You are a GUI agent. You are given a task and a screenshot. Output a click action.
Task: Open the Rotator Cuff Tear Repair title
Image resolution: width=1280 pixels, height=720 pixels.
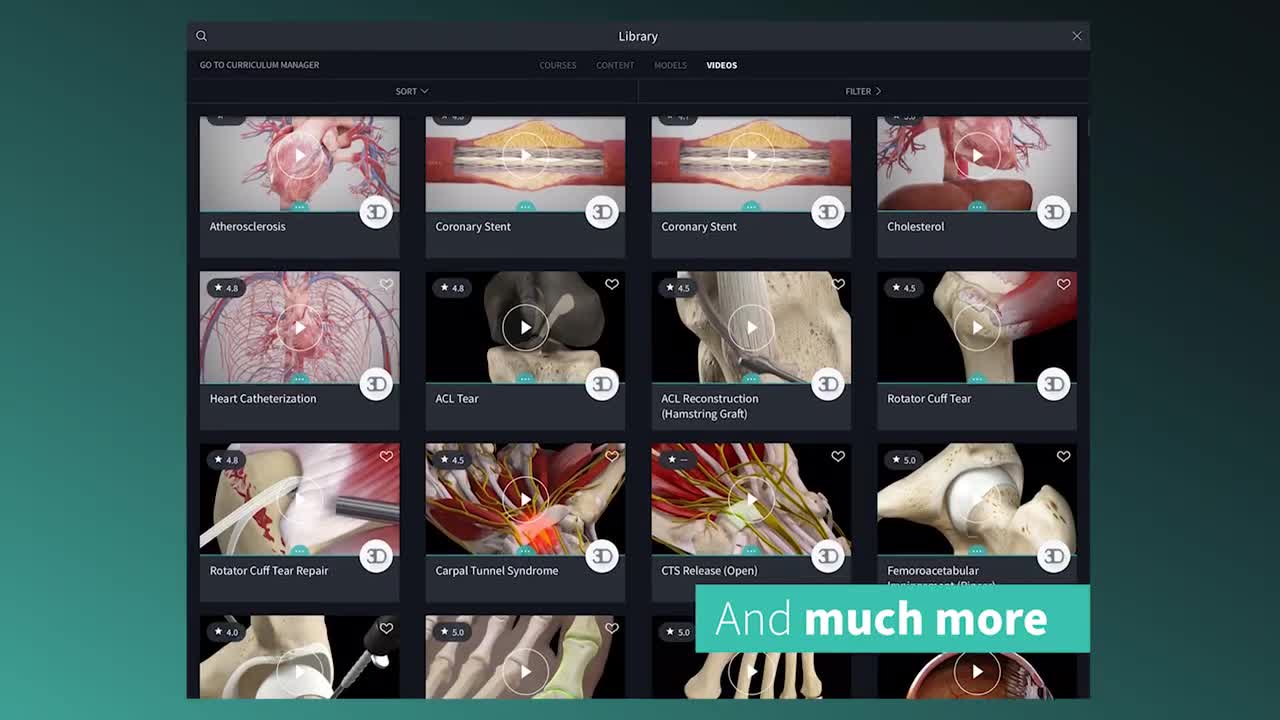(269, 570)
